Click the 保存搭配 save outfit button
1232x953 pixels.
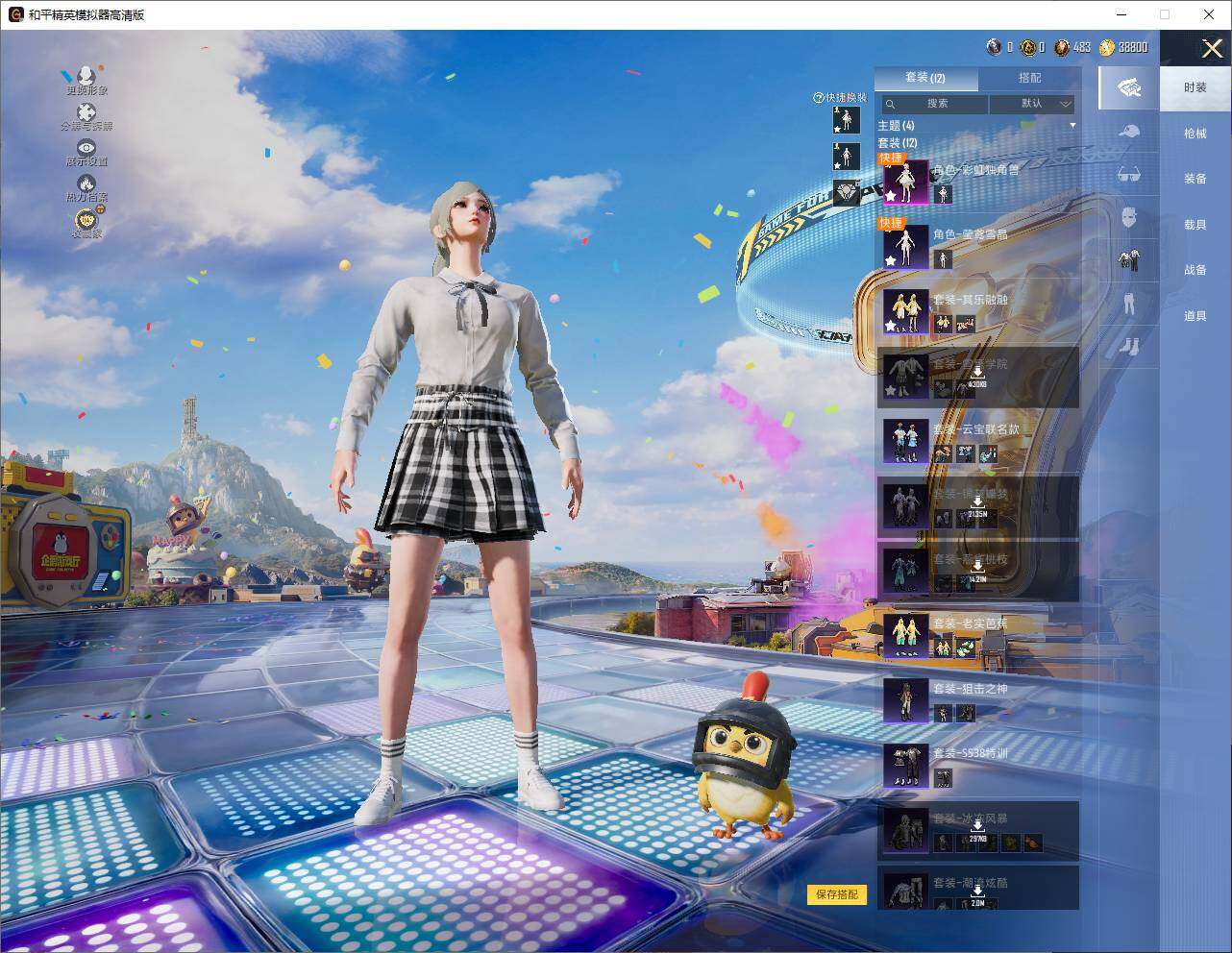[837, 894]
